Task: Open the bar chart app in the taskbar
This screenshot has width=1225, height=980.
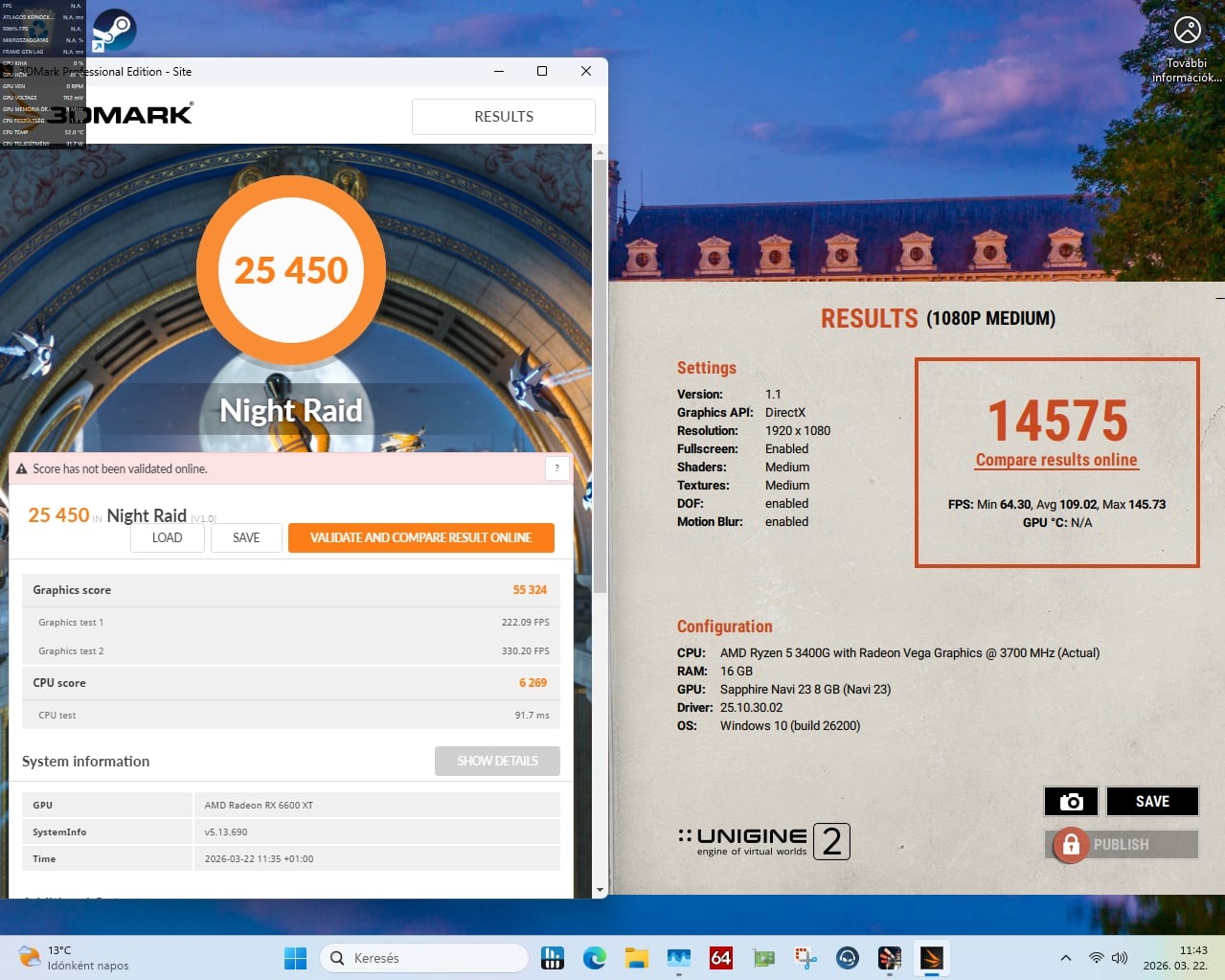Action: 553,958
